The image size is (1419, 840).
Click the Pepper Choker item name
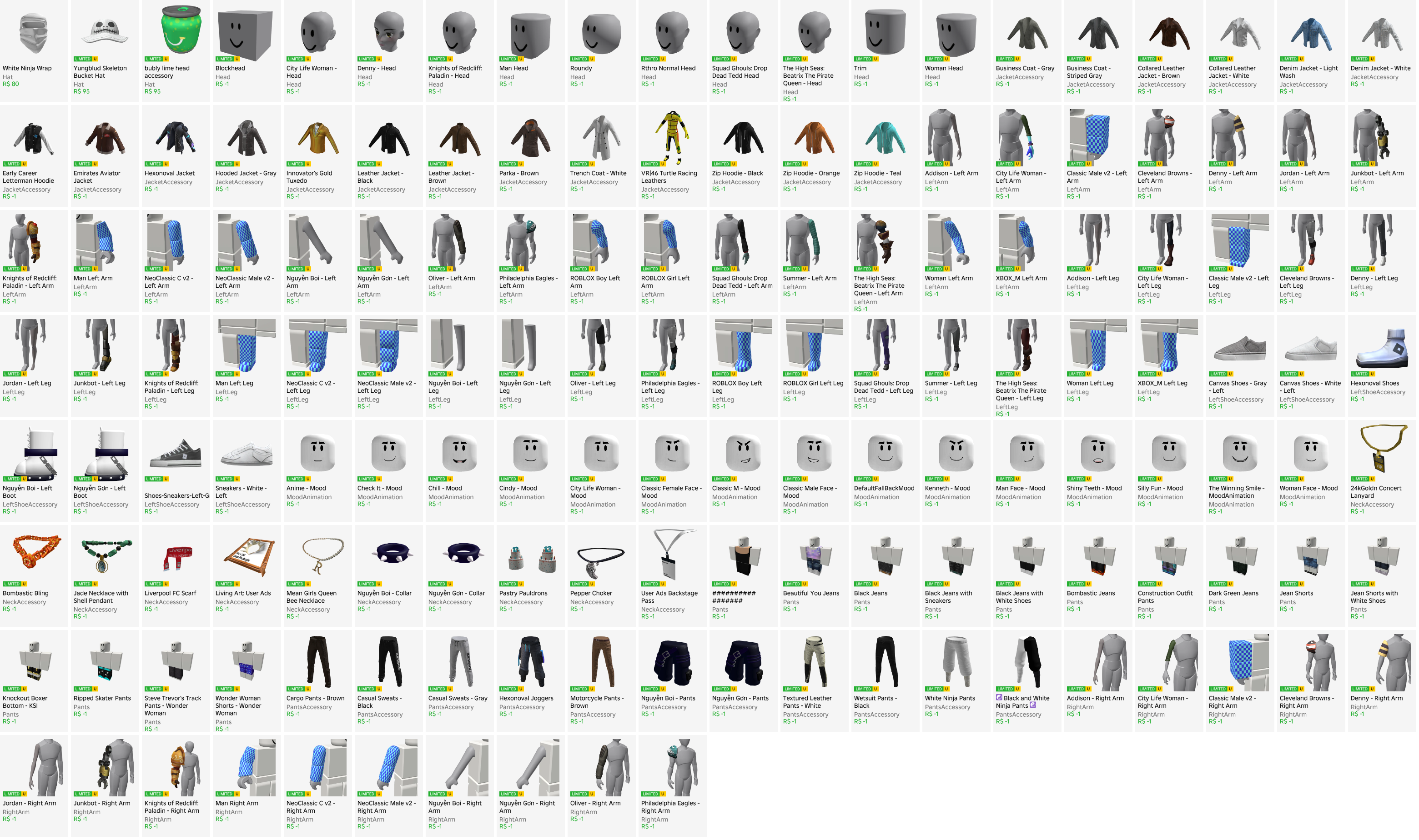pyautogui.click(x=591, y=594)
